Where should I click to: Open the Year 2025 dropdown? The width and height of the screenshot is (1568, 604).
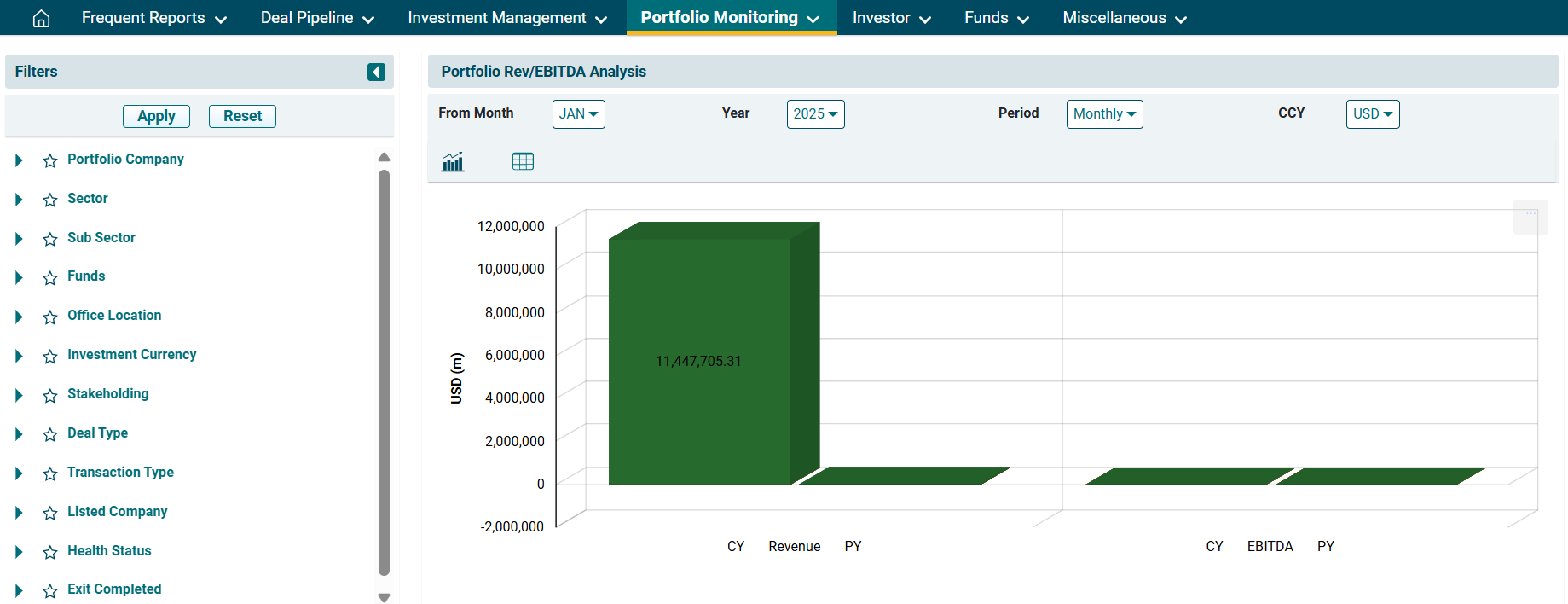[x=815, y=114]
